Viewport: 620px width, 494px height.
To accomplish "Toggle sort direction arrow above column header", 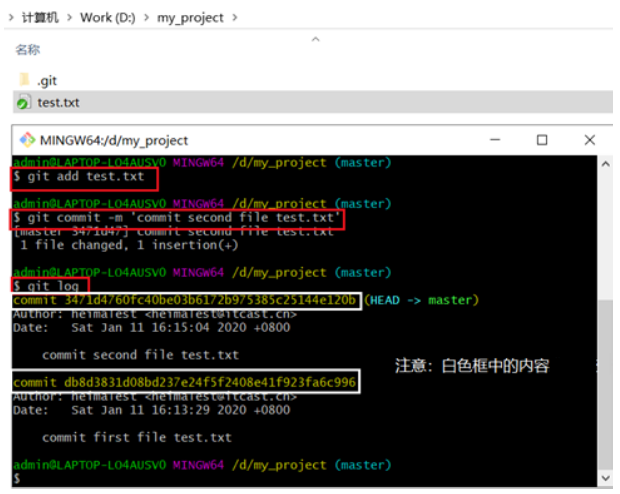I will click(316, 39).
